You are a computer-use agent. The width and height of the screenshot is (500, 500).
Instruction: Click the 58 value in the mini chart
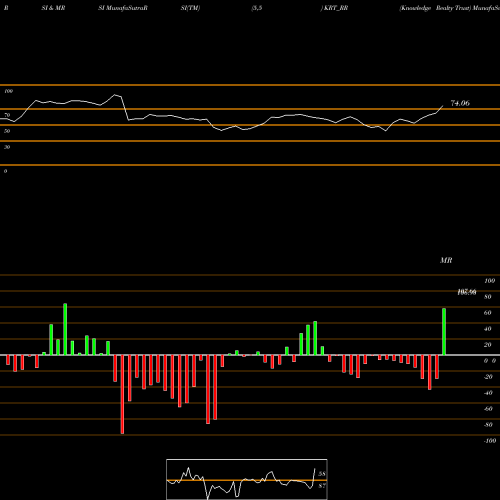click(322, 474)
